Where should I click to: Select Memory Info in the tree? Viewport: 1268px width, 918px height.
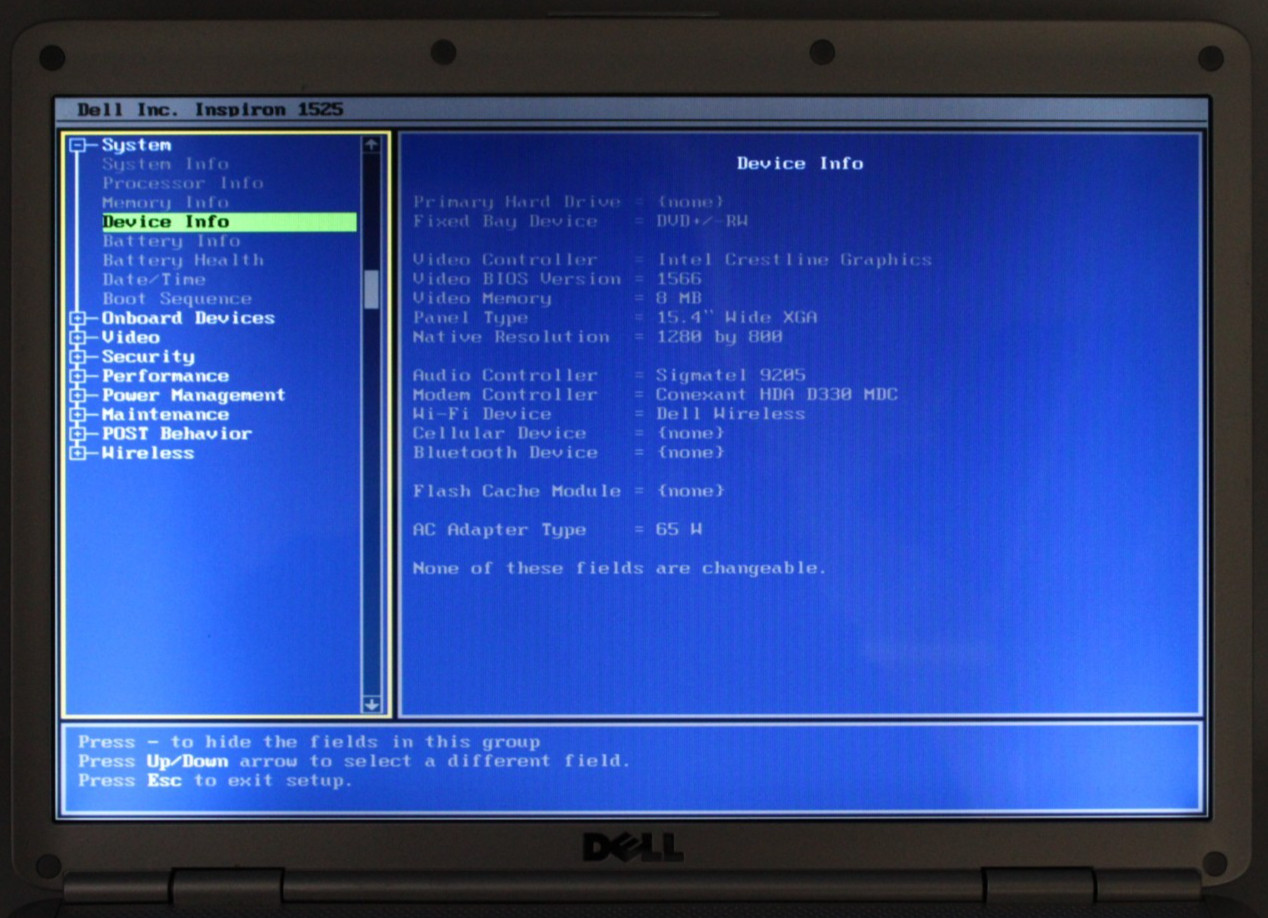(165, 203)
